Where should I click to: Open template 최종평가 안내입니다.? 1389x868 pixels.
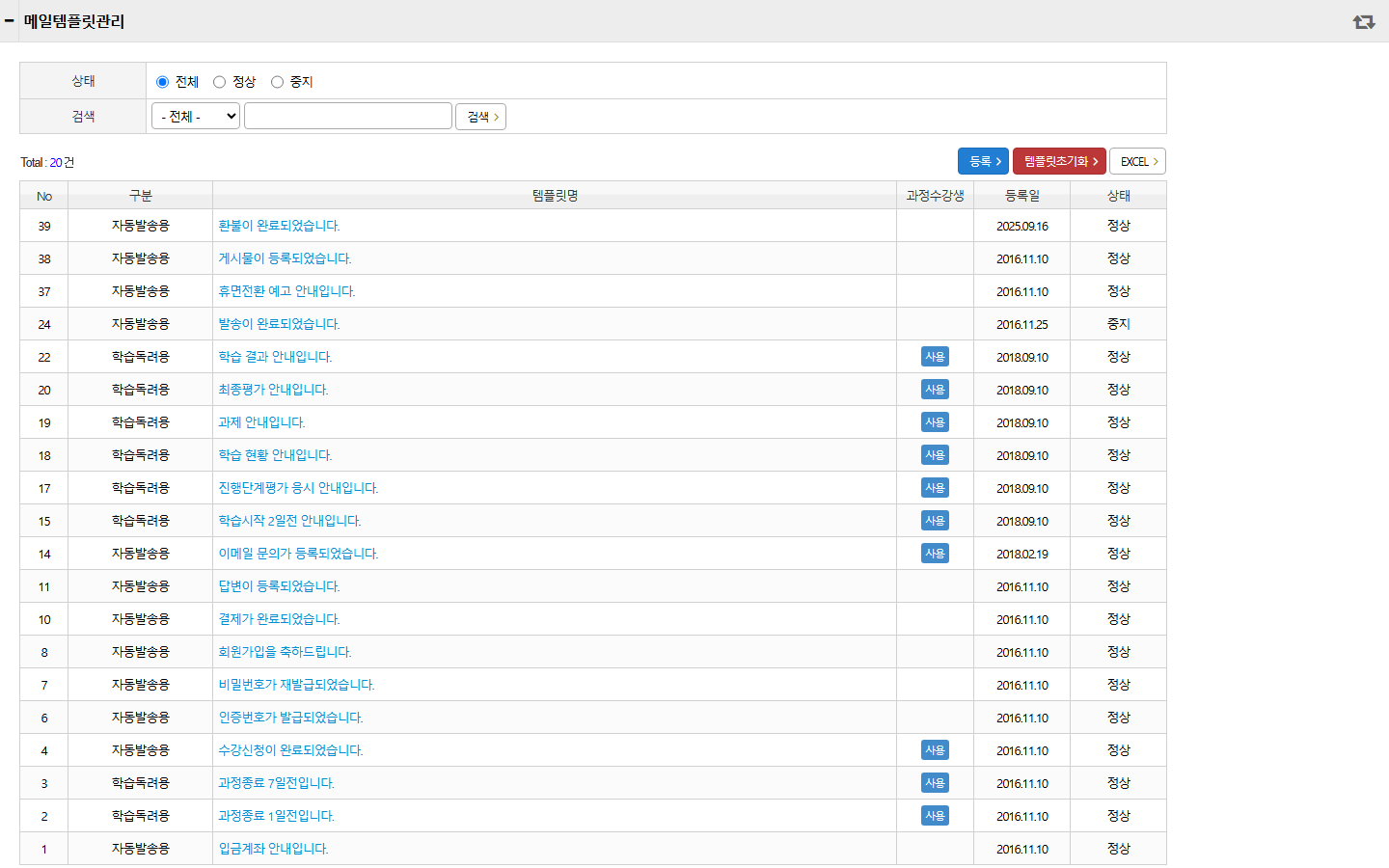pyautogui.click(x=273, y=390)
